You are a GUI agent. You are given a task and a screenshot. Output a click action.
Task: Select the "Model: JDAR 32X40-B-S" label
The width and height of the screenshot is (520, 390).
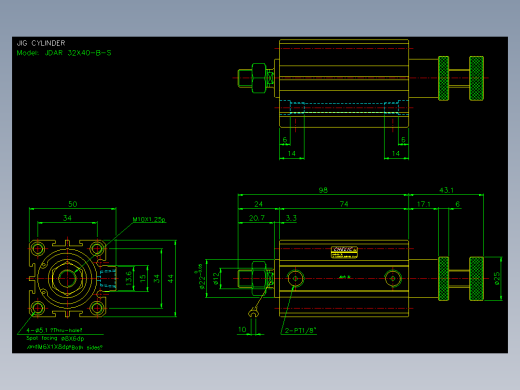point(64,53)
